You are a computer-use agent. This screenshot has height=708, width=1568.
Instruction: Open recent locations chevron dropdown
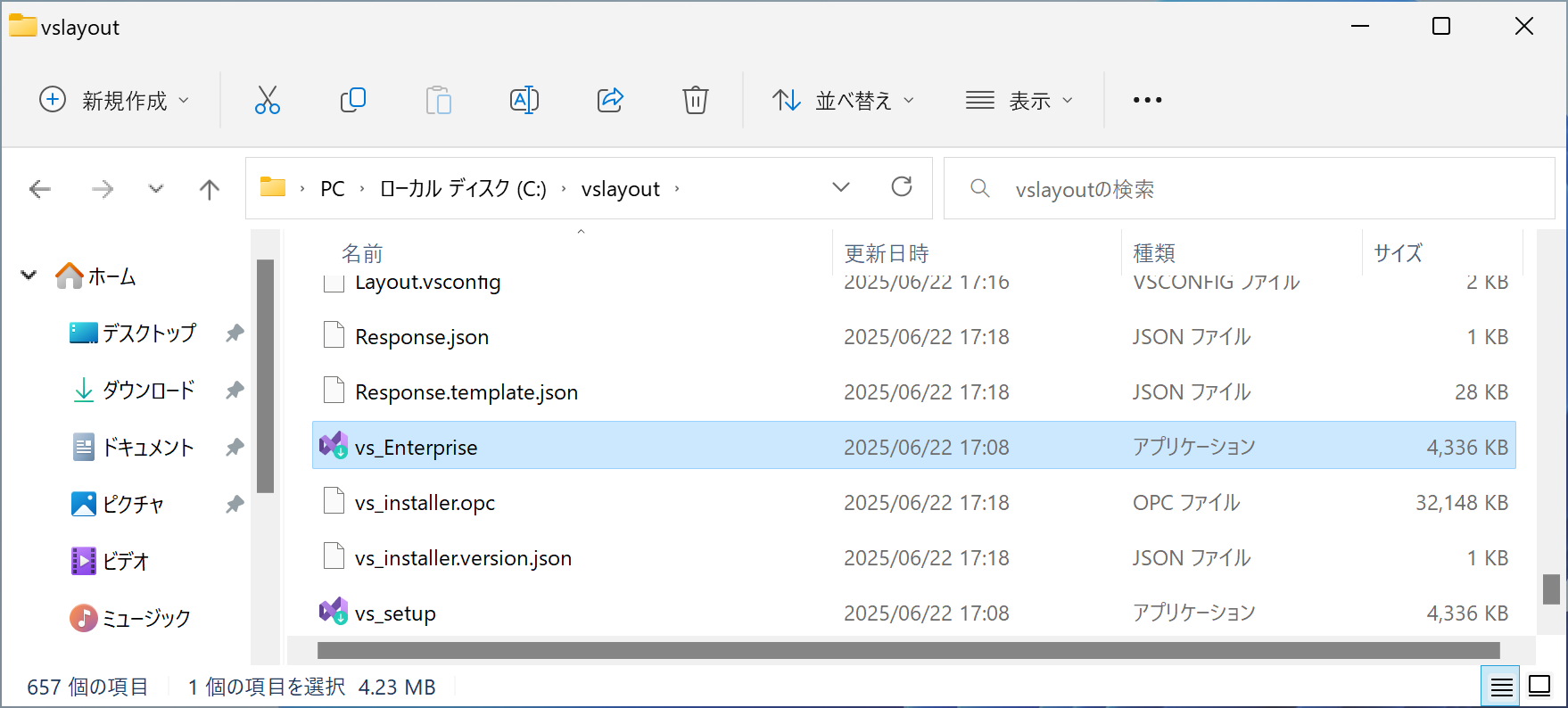pos(156,189)
